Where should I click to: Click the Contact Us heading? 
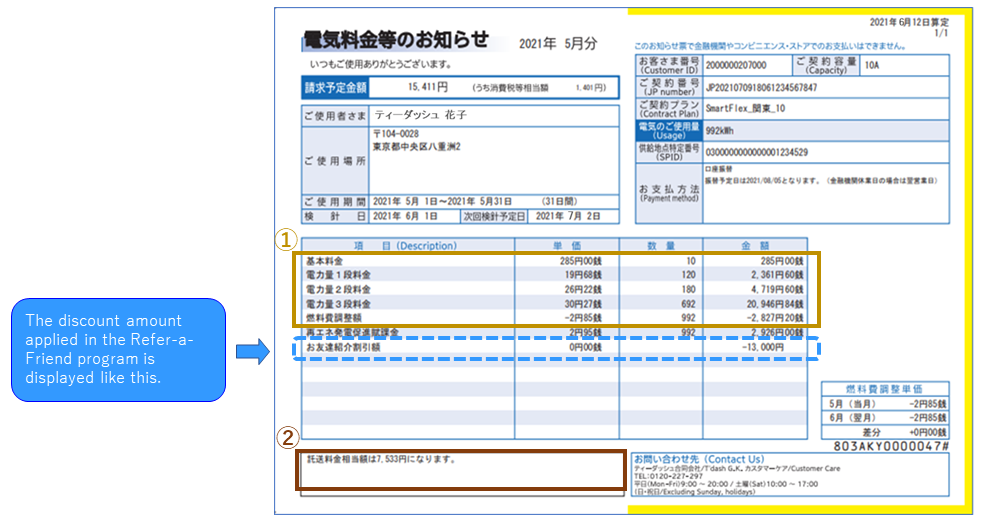698,459
